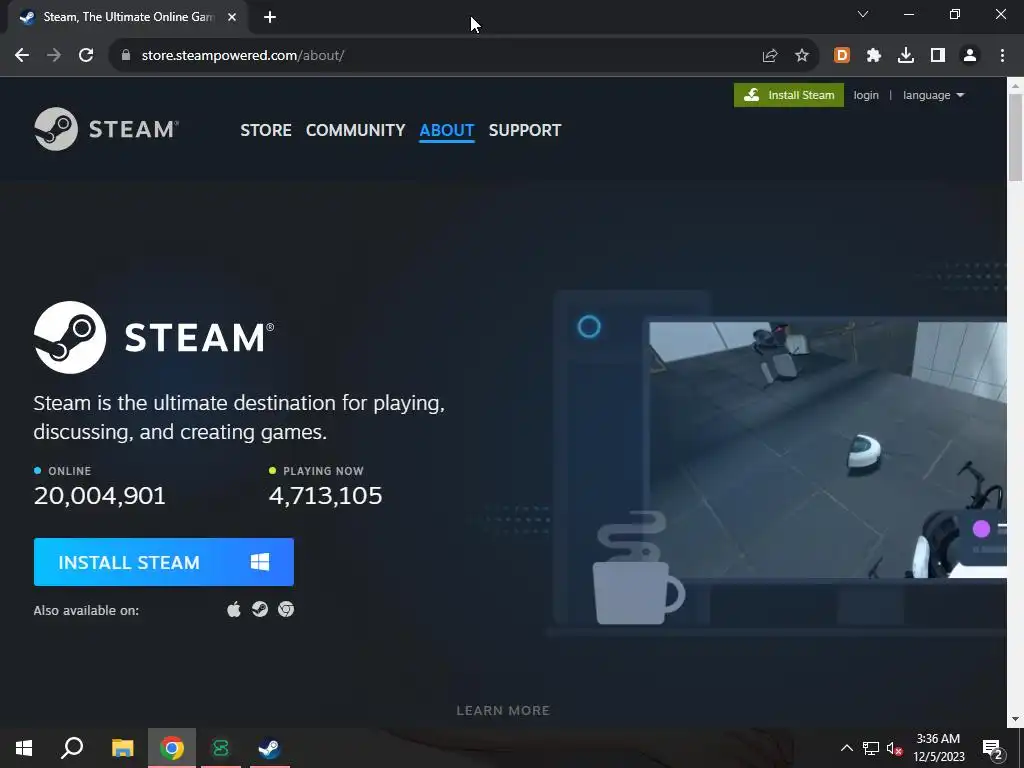
Task: Choose the SteamOS download icon
Action: pos(260,609)
